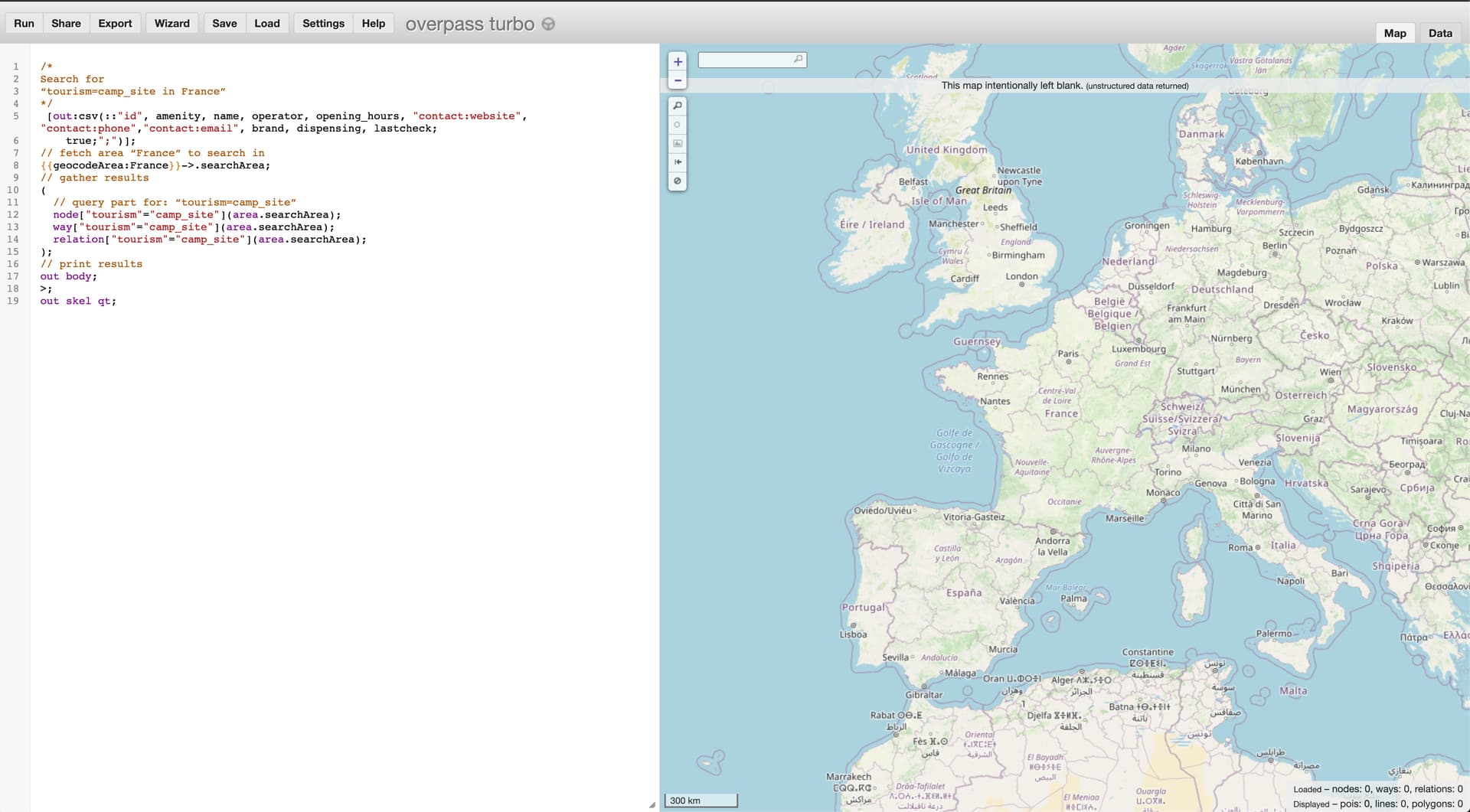1470x812 pixels.
Task: Click line number 12 in editor gutter
Action: [x=13, y=214]
